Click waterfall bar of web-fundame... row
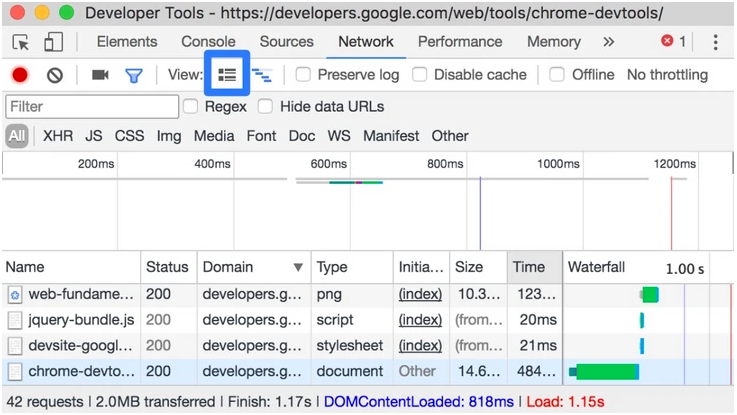The width and height of the screenshot is (737, 415). coord(650,295)
